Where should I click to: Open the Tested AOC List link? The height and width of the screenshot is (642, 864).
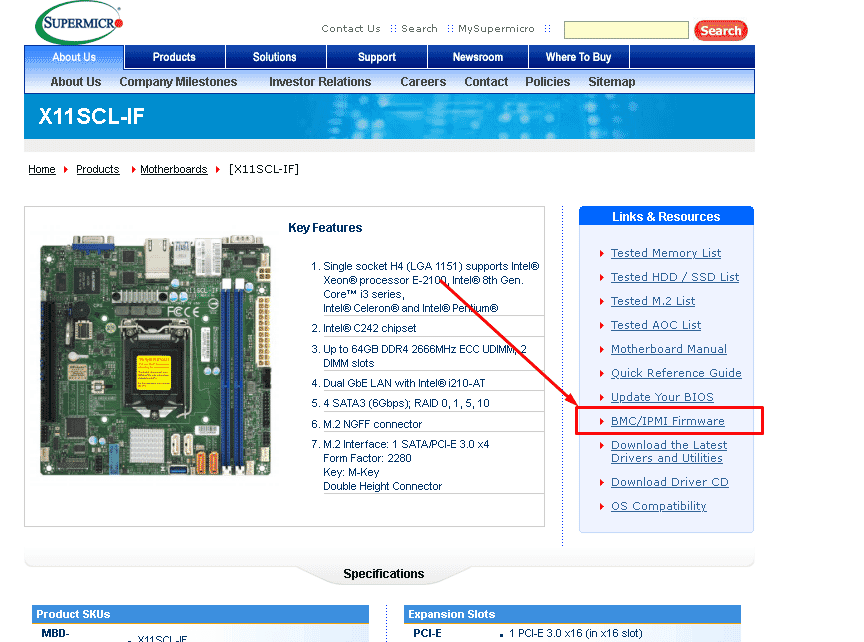tap(656, 325)
